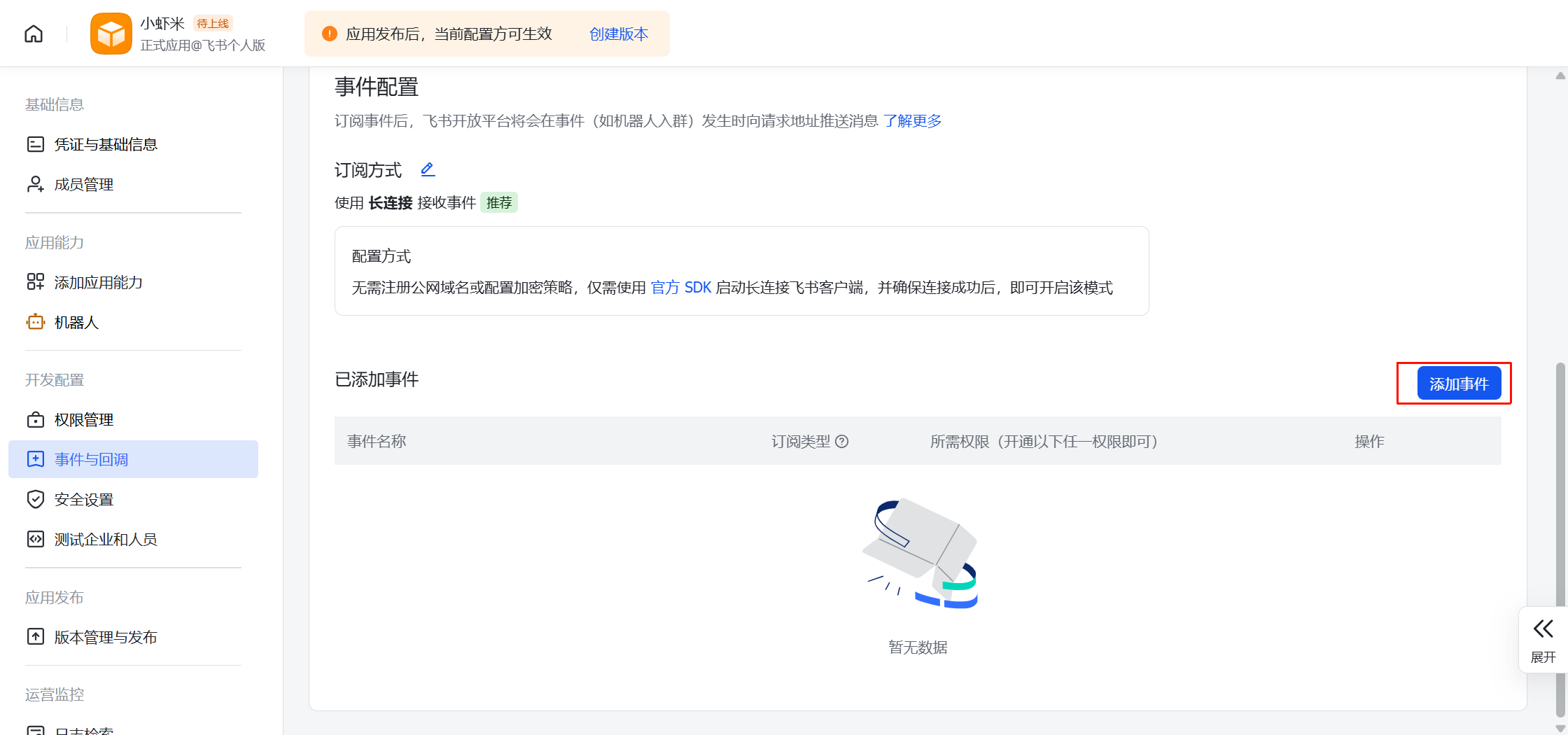
Task: Click the edit pencil next to 订阅方式
Action: click(428, 169)
